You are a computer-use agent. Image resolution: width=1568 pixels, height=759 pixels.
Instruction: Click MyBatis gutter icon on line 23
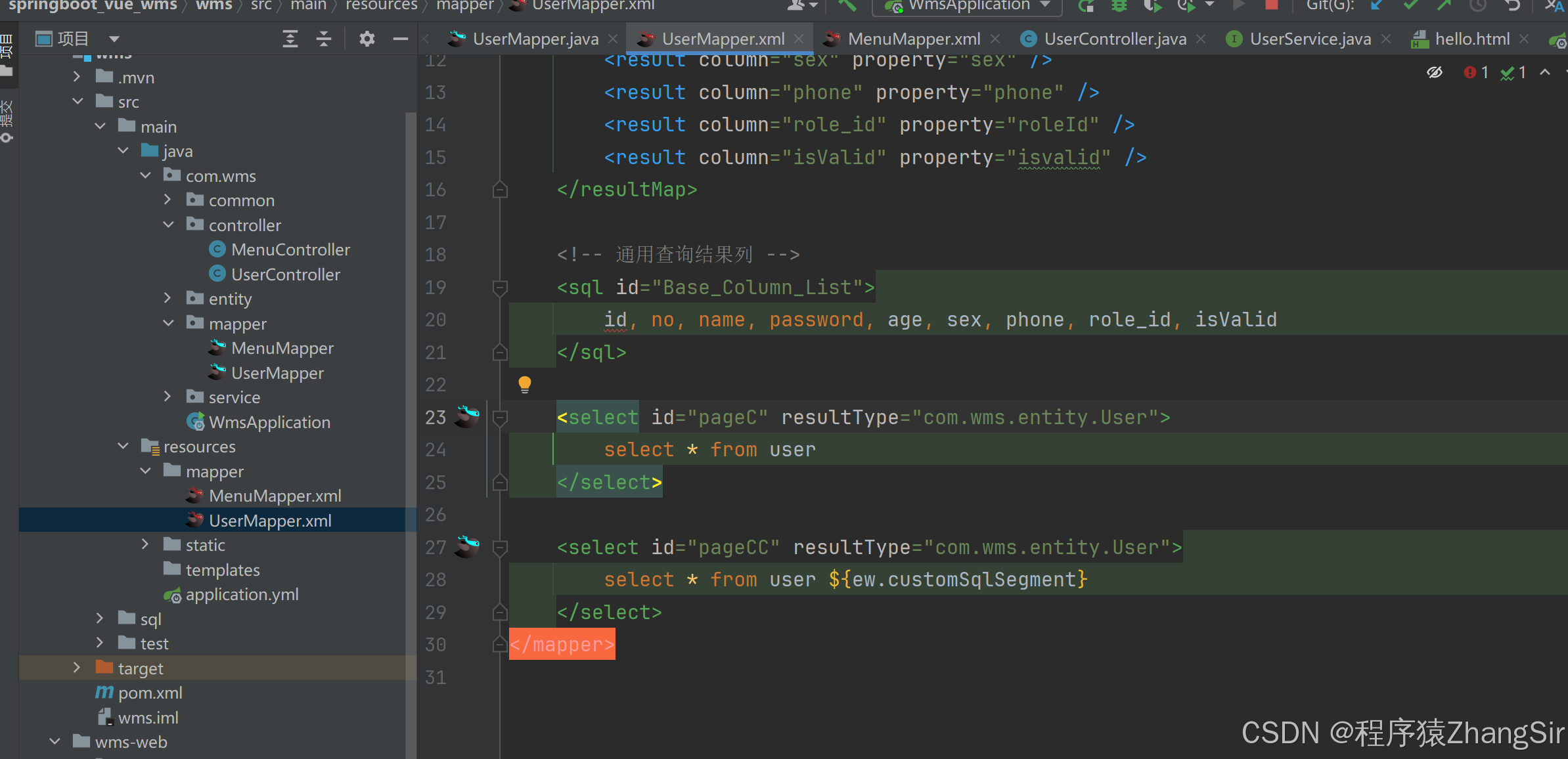[468, 416]
